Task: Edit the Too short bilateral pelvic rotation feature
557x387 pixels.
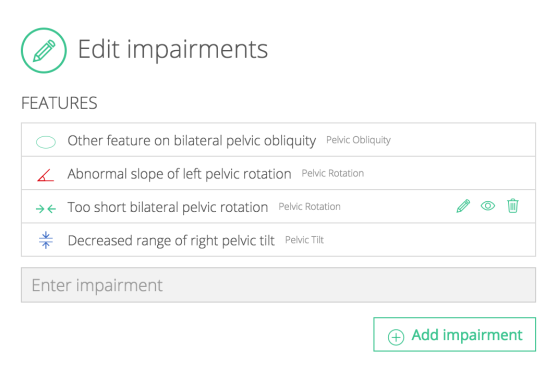Action: pyautogui.click(x=463, y=206)
